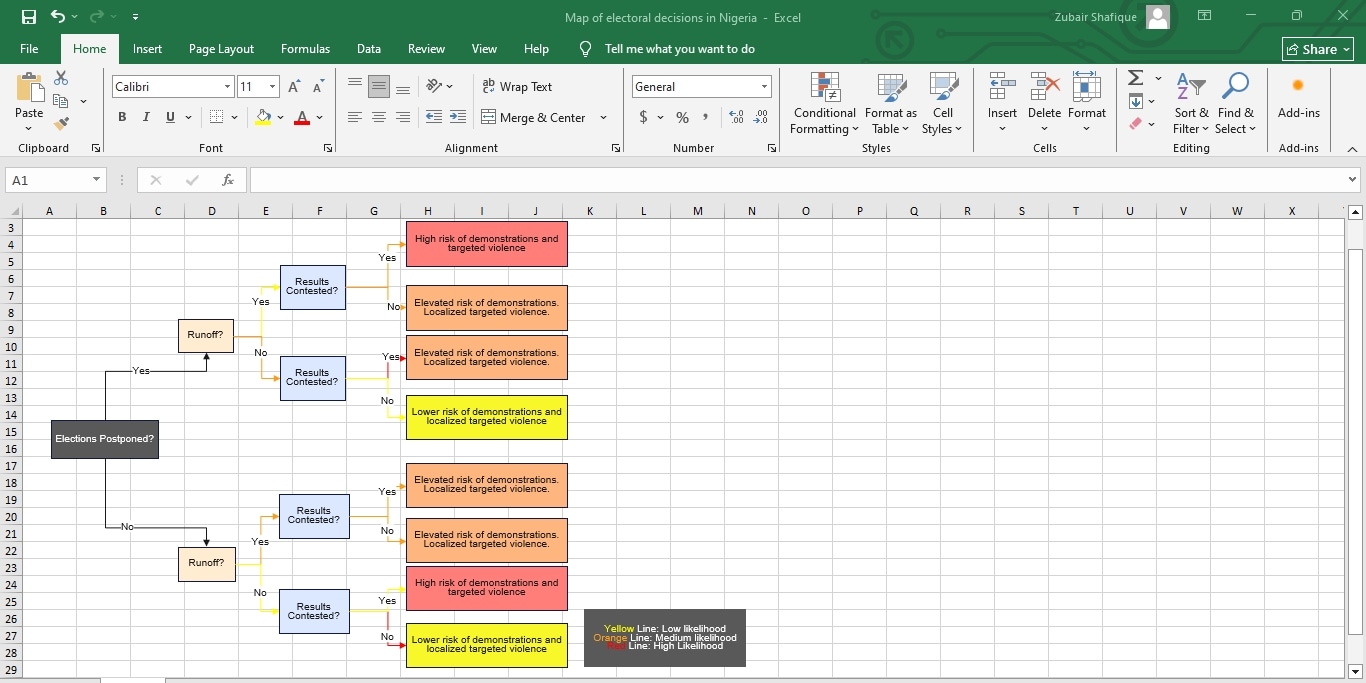The height and width of the screenshot is (683, 1366).
Task: Switch to the Formulas ribbon tab
Action: (x=305, y=48)
